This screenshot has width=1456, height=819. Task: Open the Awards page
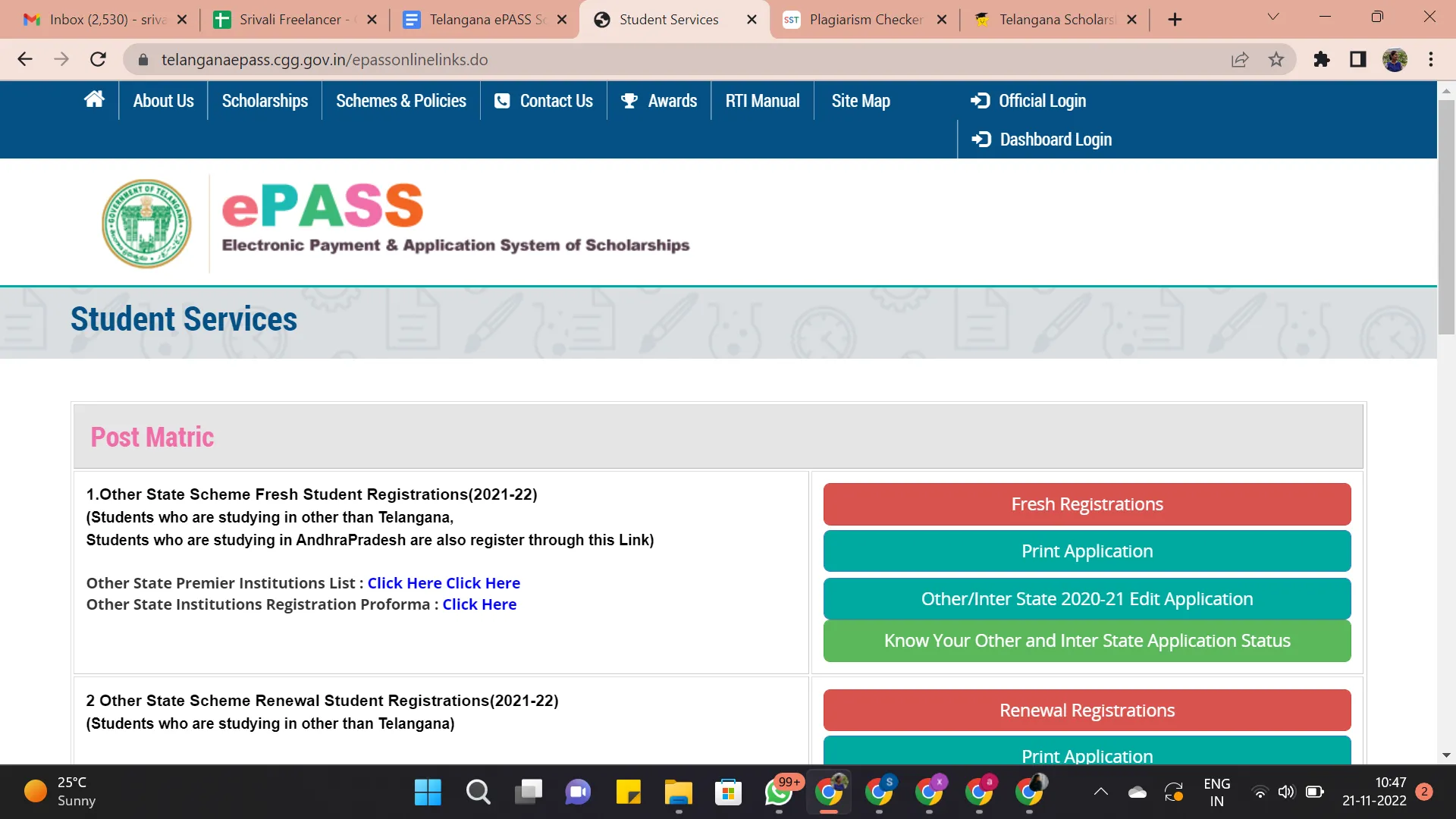click(x=659, y=100)
